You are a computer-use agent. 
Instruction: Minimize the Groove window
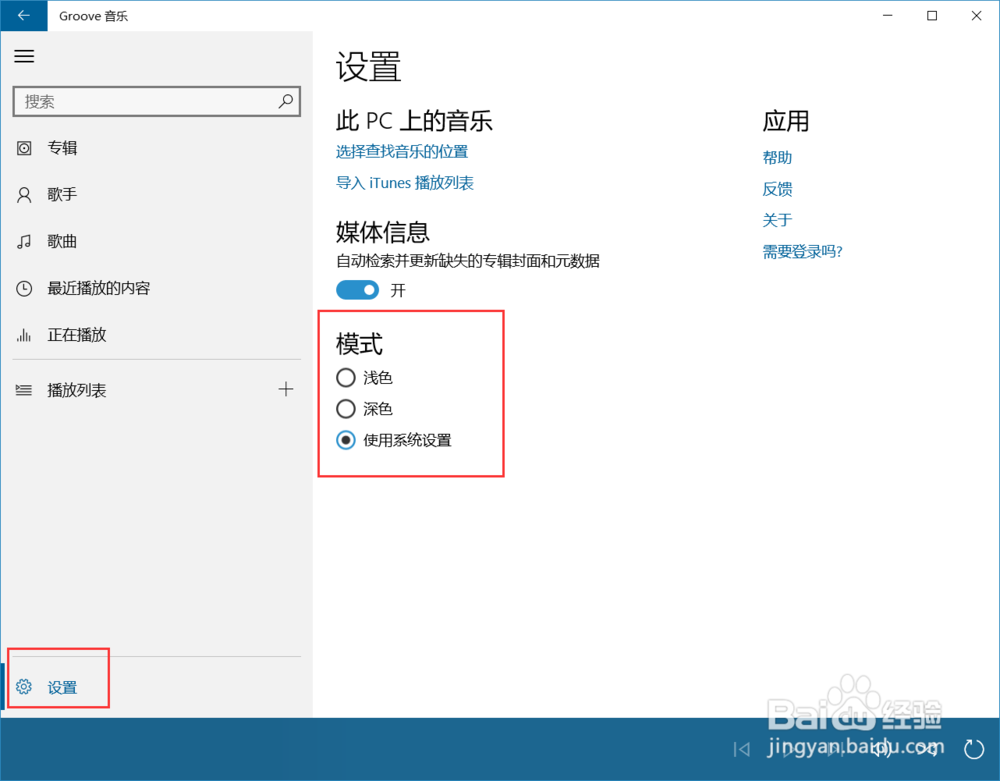[887, 15]
